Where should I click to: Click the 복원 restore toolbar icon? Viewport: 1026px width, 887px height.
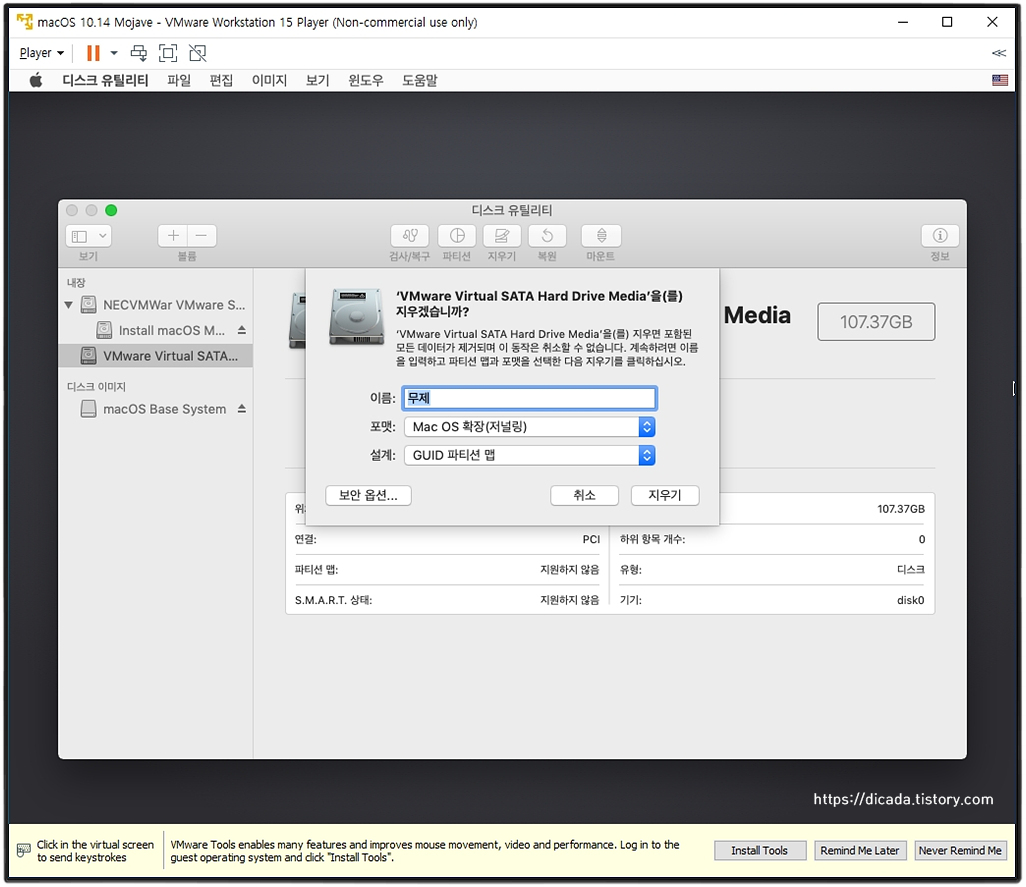[x=547, y=235]
